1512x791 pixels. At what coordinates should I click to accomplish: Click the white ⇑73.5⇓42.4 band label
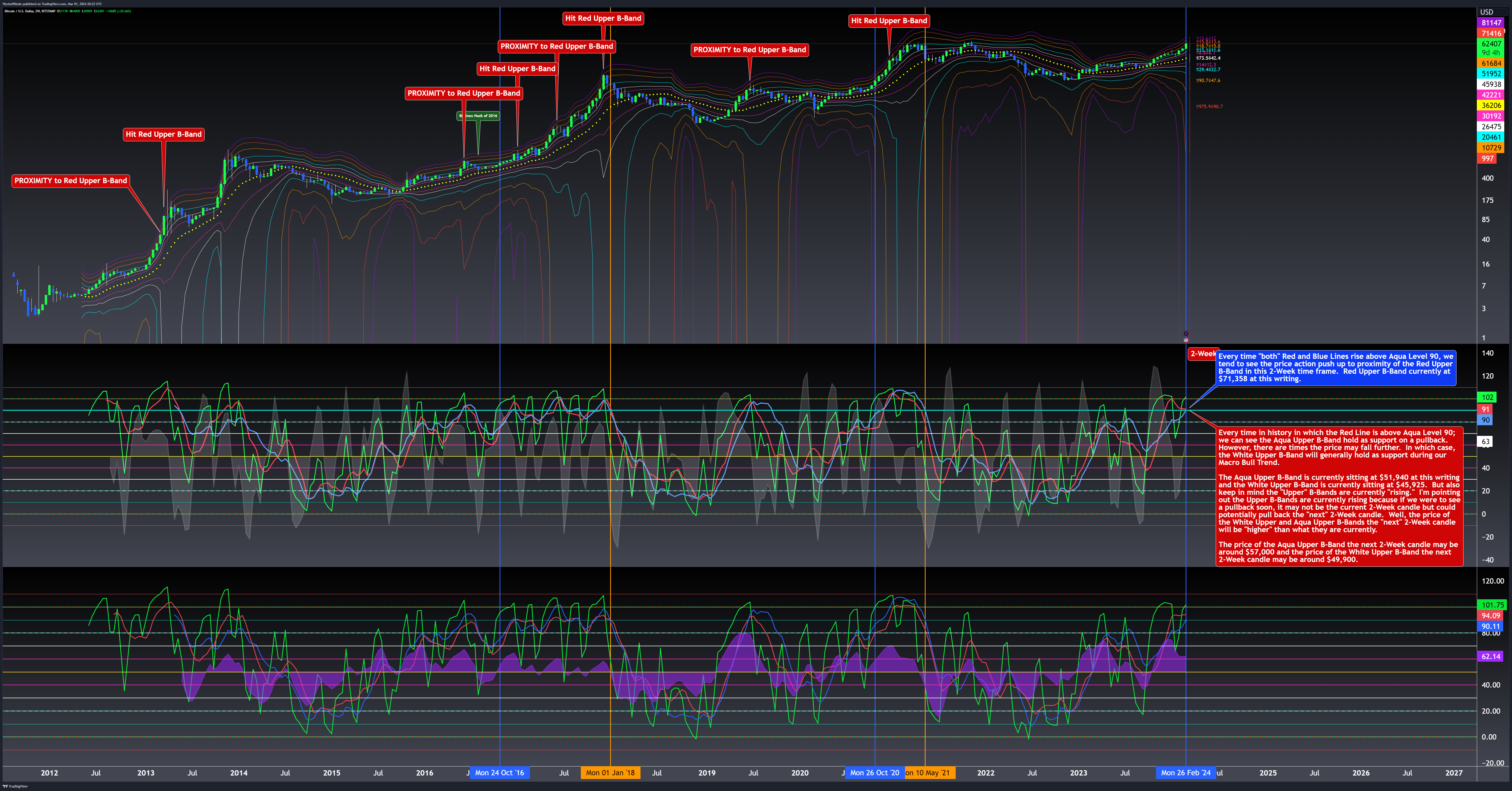pyautogui.click(x=1208, y=58)
